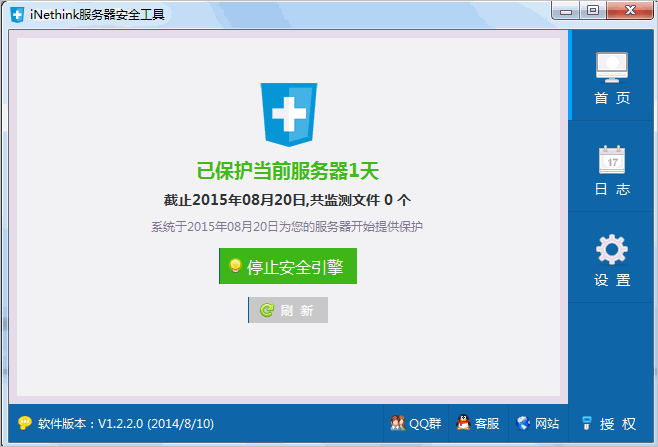Open the QQ群 link
The image size is (658, 447).
(x=416, y=423)
